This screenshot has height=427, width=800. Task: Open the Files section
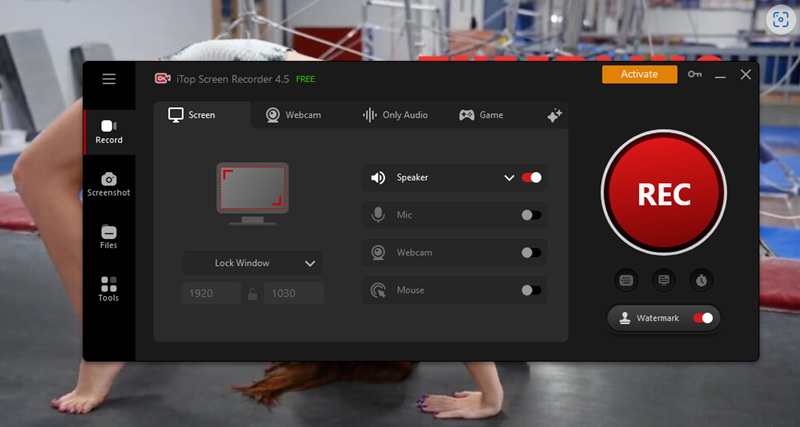109,237
